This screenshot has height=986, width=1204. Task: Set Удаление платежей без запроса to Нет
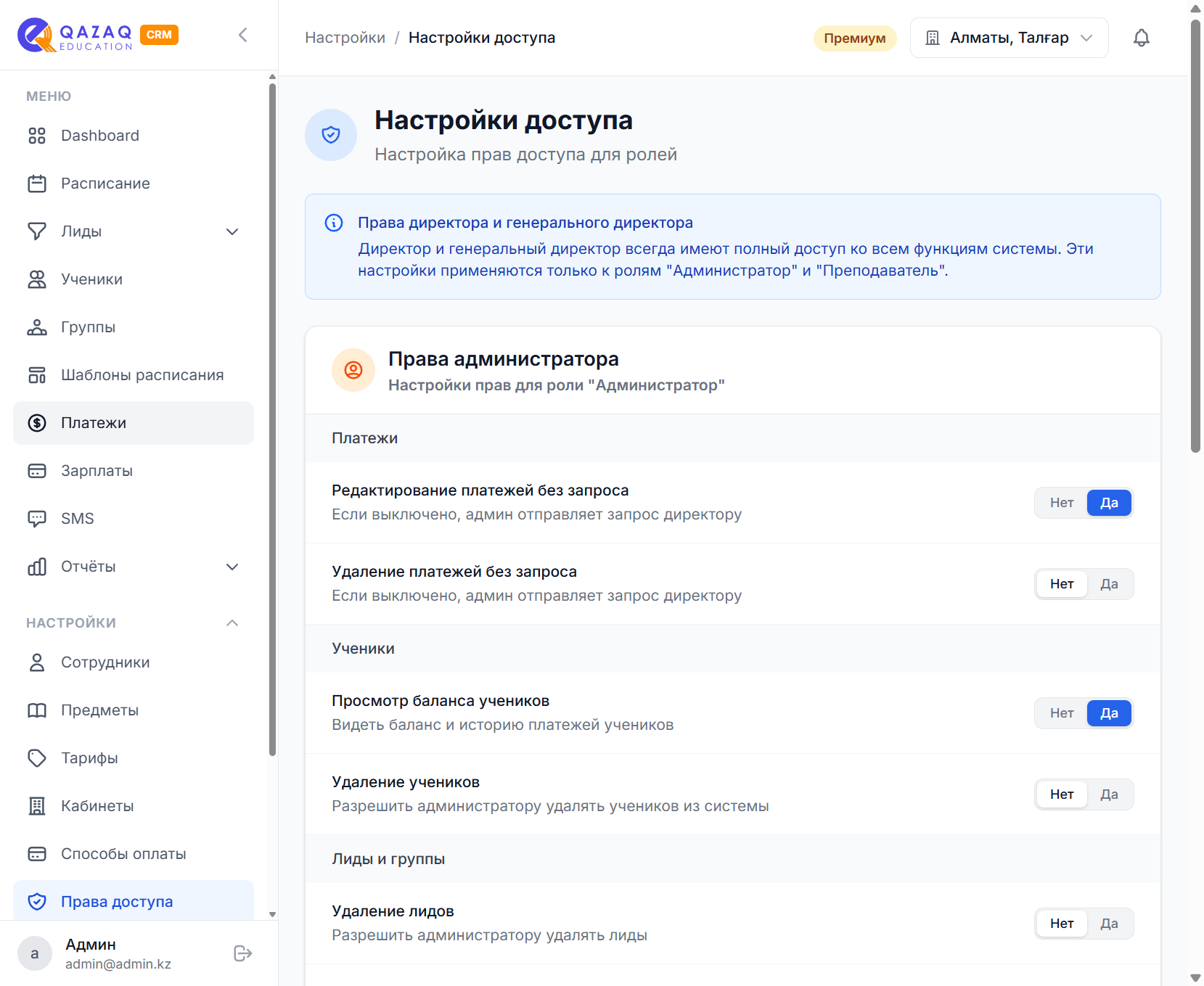point(1062,584)
